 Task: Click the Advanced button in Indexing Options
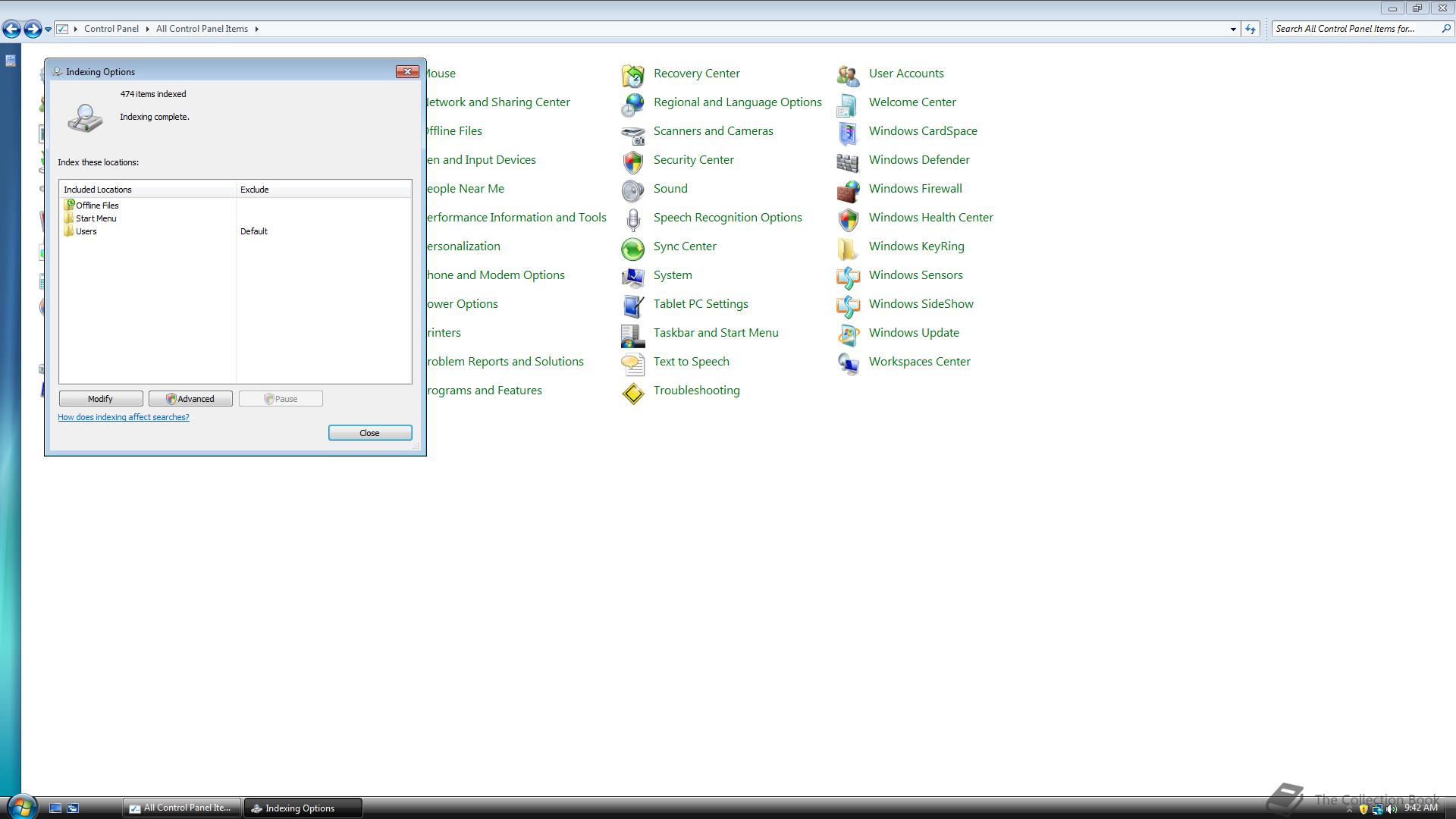190,399
